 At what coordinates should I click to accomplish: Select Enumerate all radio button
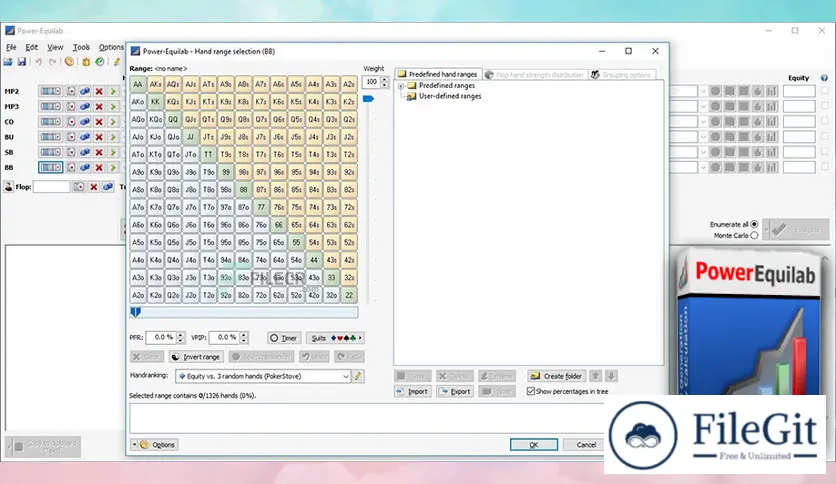[x=754, y=224]
